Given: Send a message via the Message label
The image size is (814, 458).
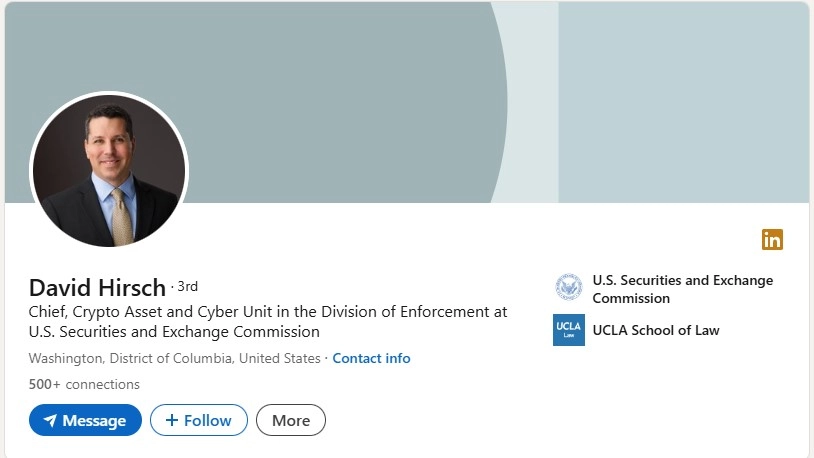Looking at the screenshot, I should coord(94,420).
